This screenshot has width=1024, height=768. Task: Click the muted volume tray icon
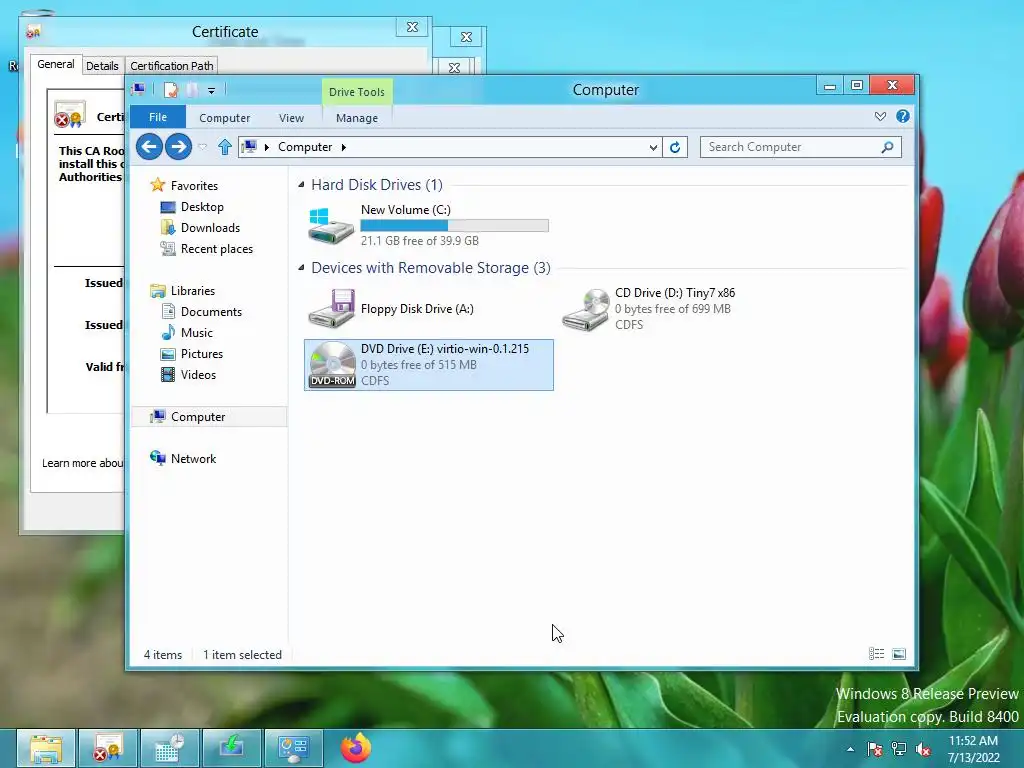[x=923, y=749]
